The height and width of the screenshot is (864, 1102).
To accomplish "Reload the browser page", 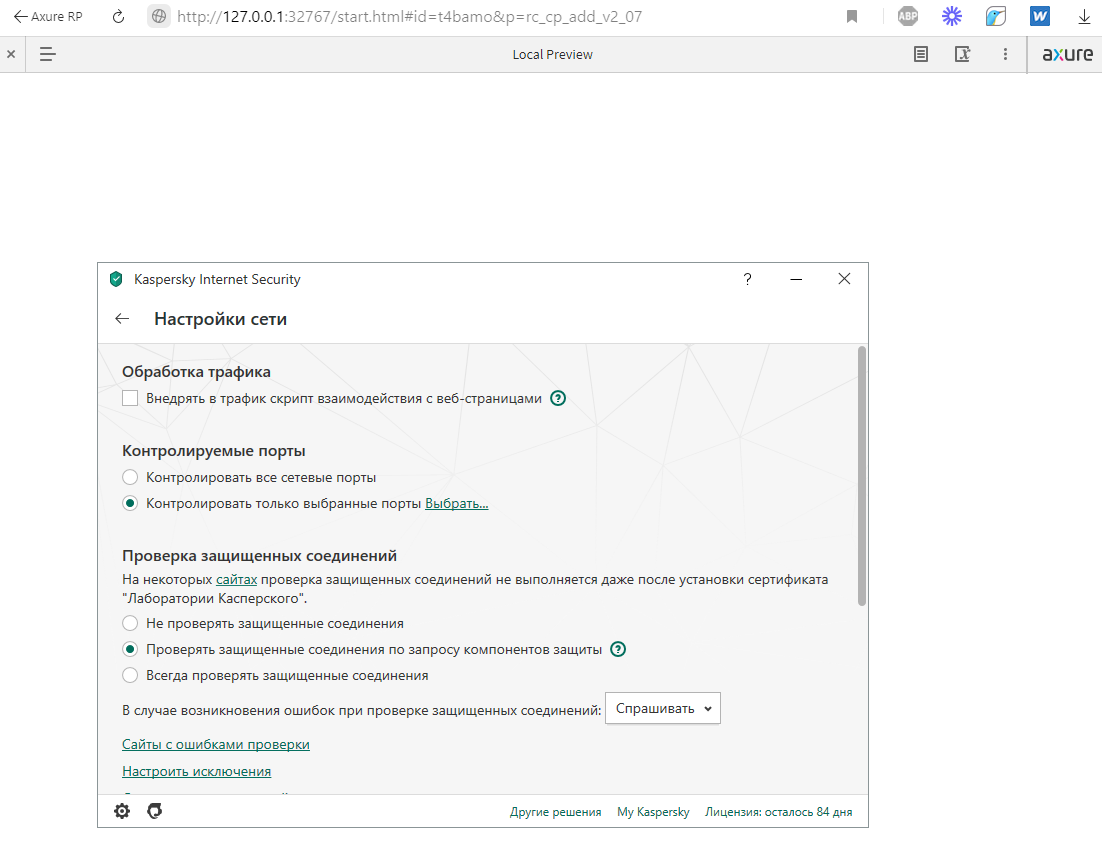I will (x=118, y=16).
